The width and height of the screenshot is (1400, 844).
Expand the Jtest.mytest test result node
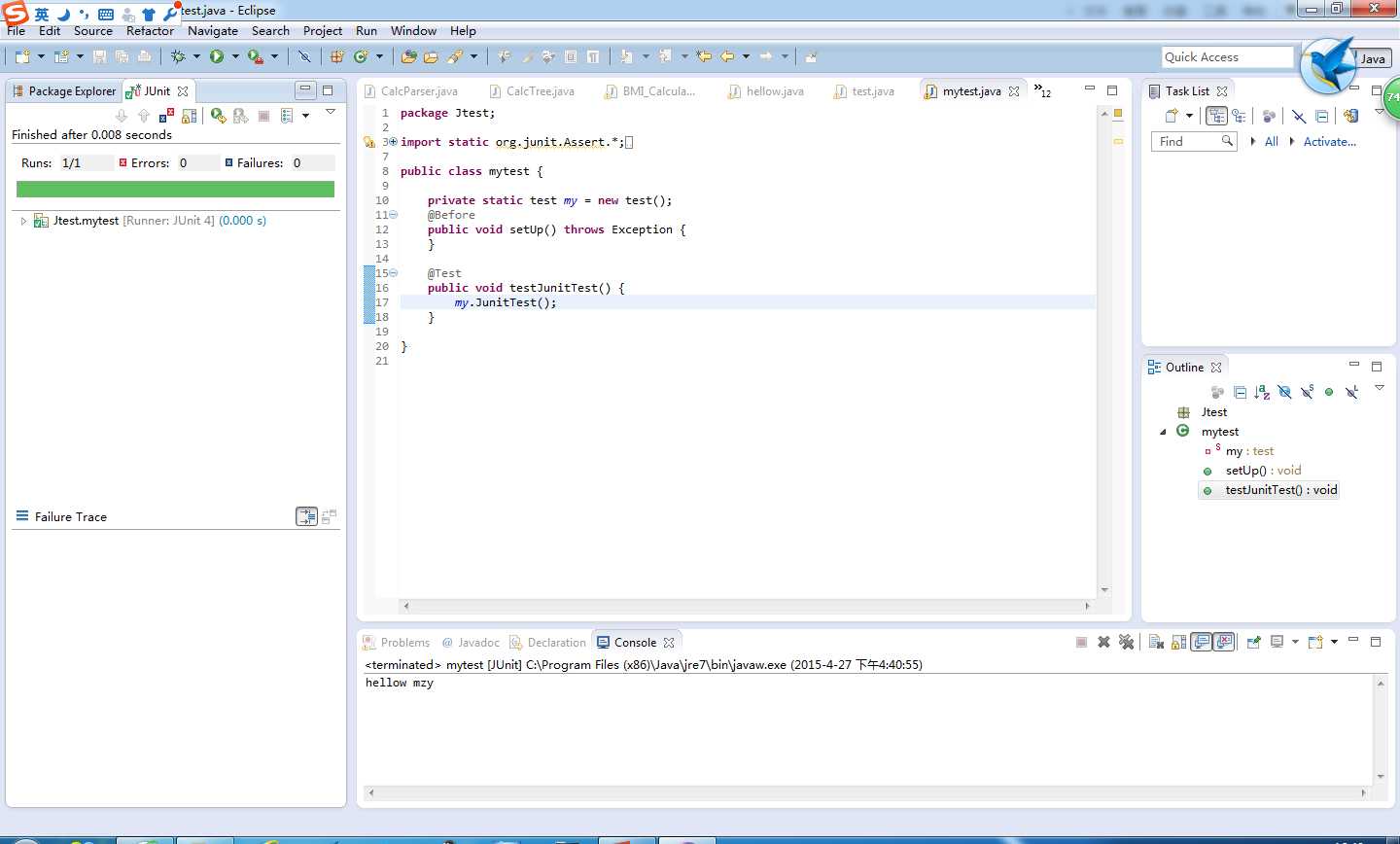[23, 222]
